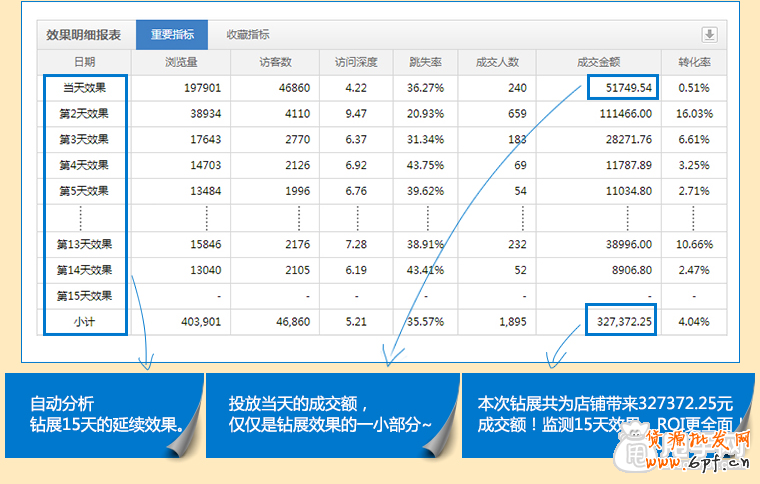760x484 pixels.
Task: Click transaction amount 8906.80
Action: pos(632,270)
